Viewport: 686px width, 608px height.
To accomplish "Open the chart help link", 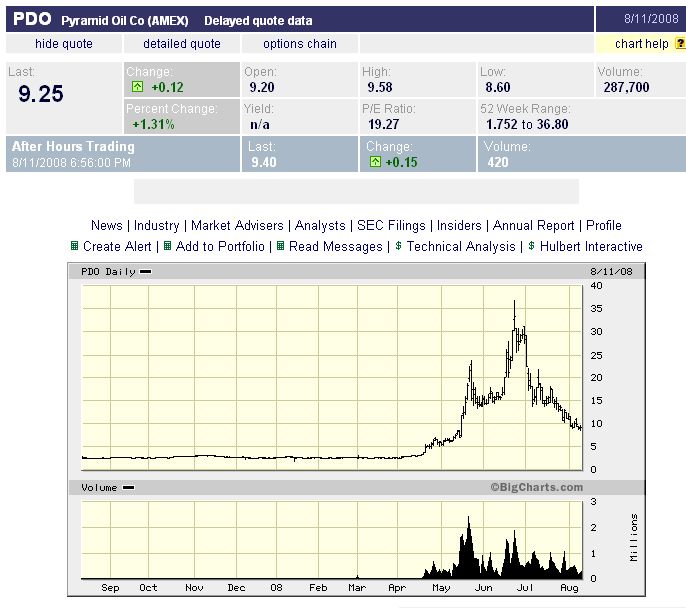I will coord(641,44).
